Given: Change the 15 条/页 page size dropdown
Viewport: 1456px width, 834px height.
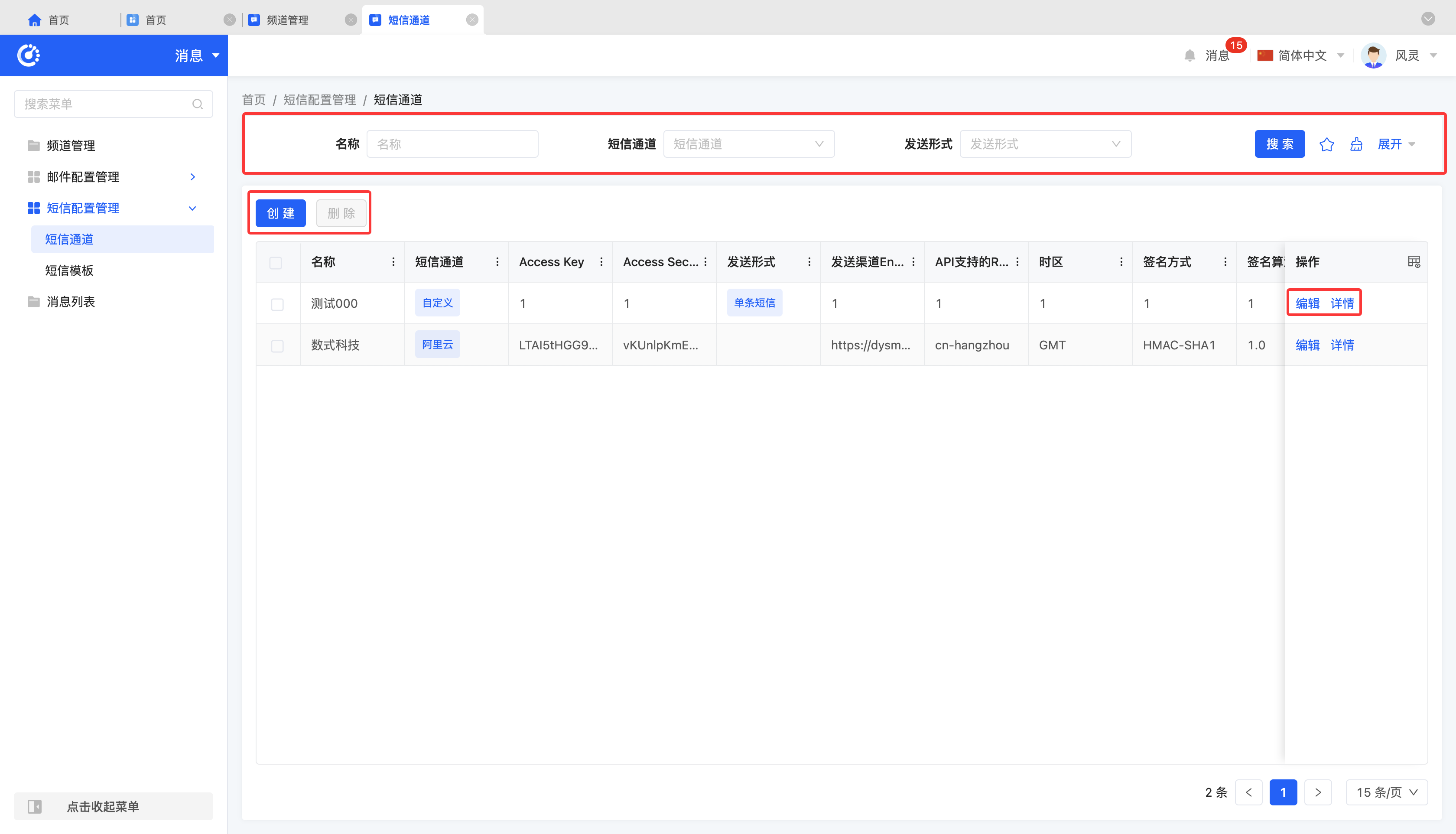Looking at the screenshot, I should click(1386, 792).
